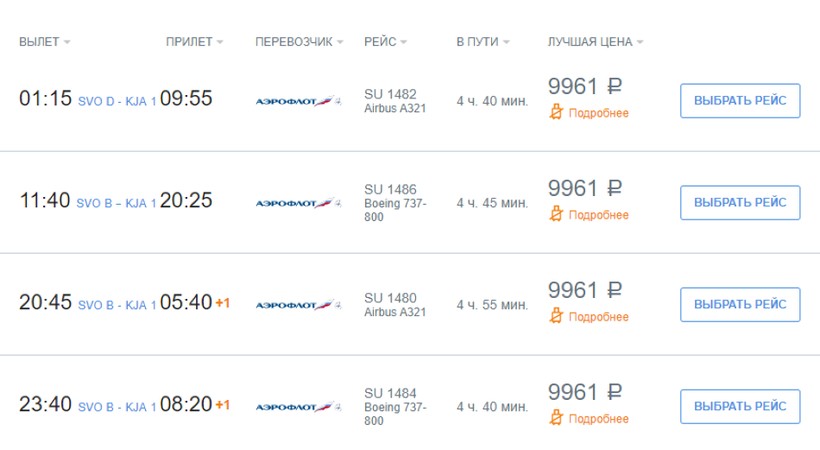This screenshot has width=820, height=450.
Task: Sort by В ПУТИ travel duration
Action: tap(483, 42)
